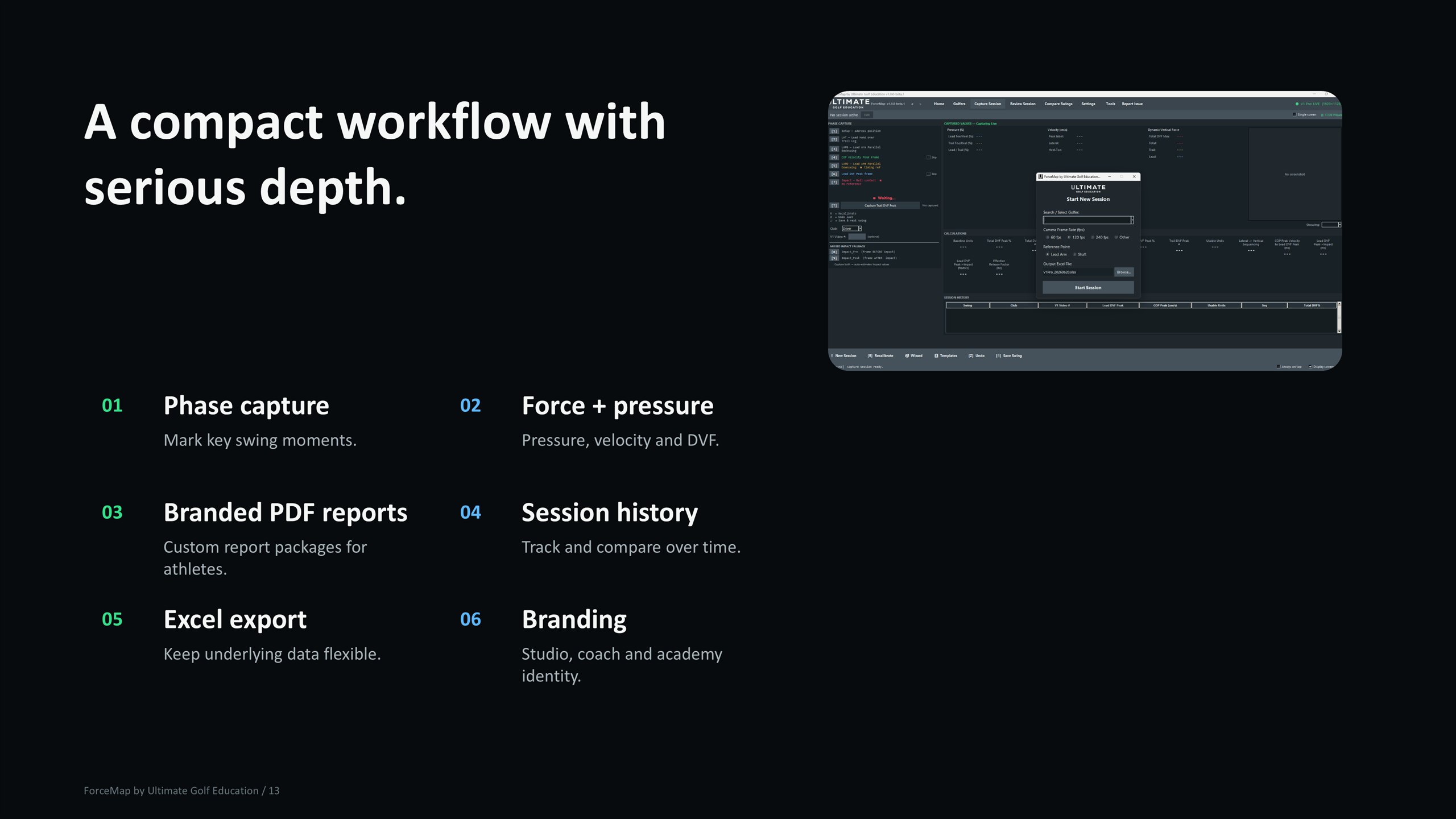The image size is (1456, 819).
Task: Open the Tools menu
Action: pos(1110,104)
